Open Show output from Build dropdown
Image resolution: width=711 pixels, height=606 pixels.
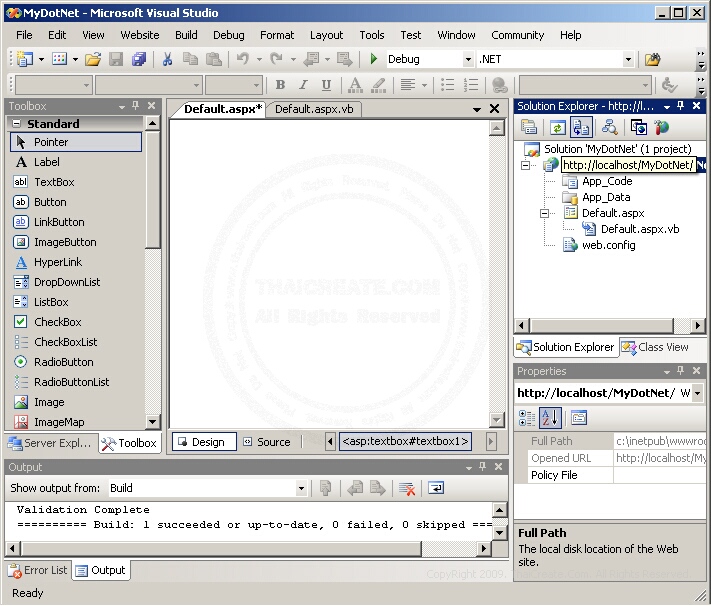click(x=301, y=489)
